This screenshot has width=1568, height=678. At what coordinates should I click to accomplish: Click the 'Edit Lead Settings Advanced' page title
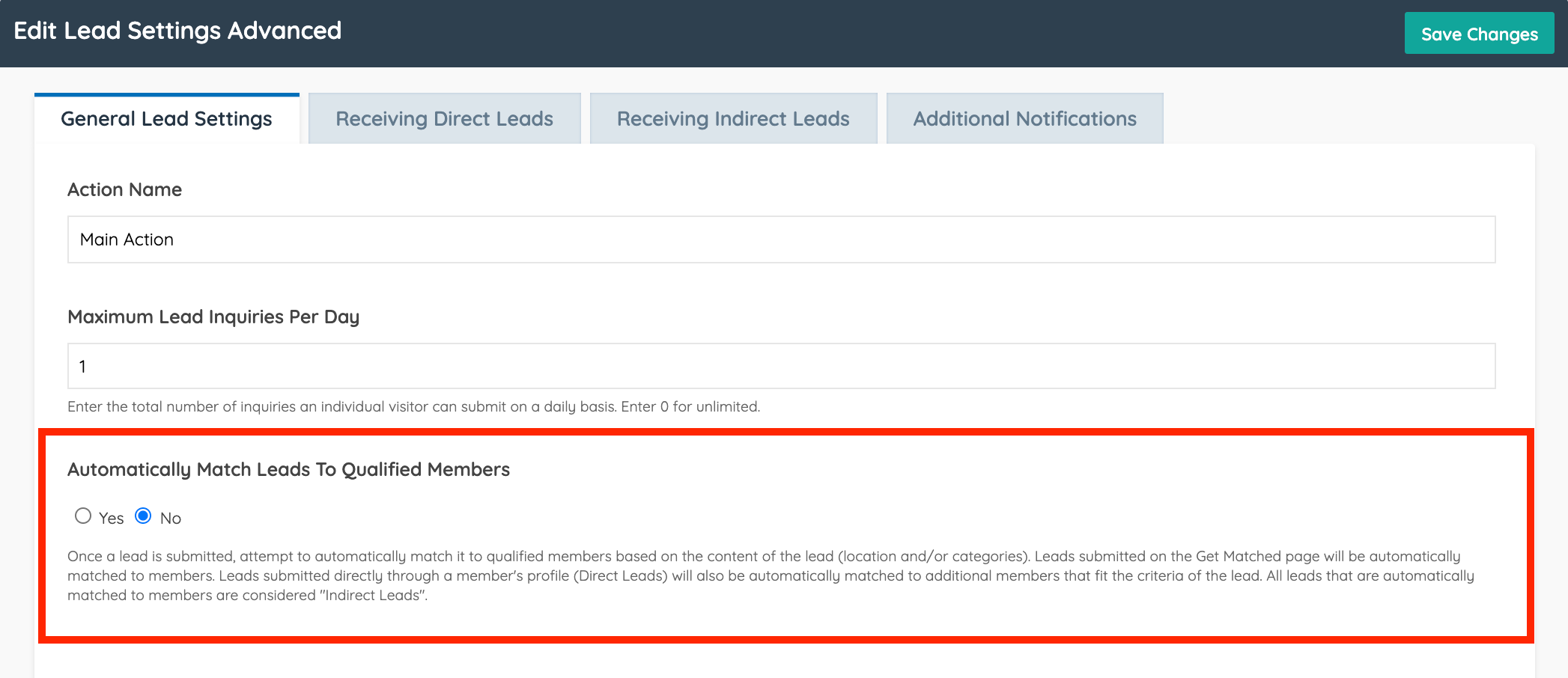[177, 31]
